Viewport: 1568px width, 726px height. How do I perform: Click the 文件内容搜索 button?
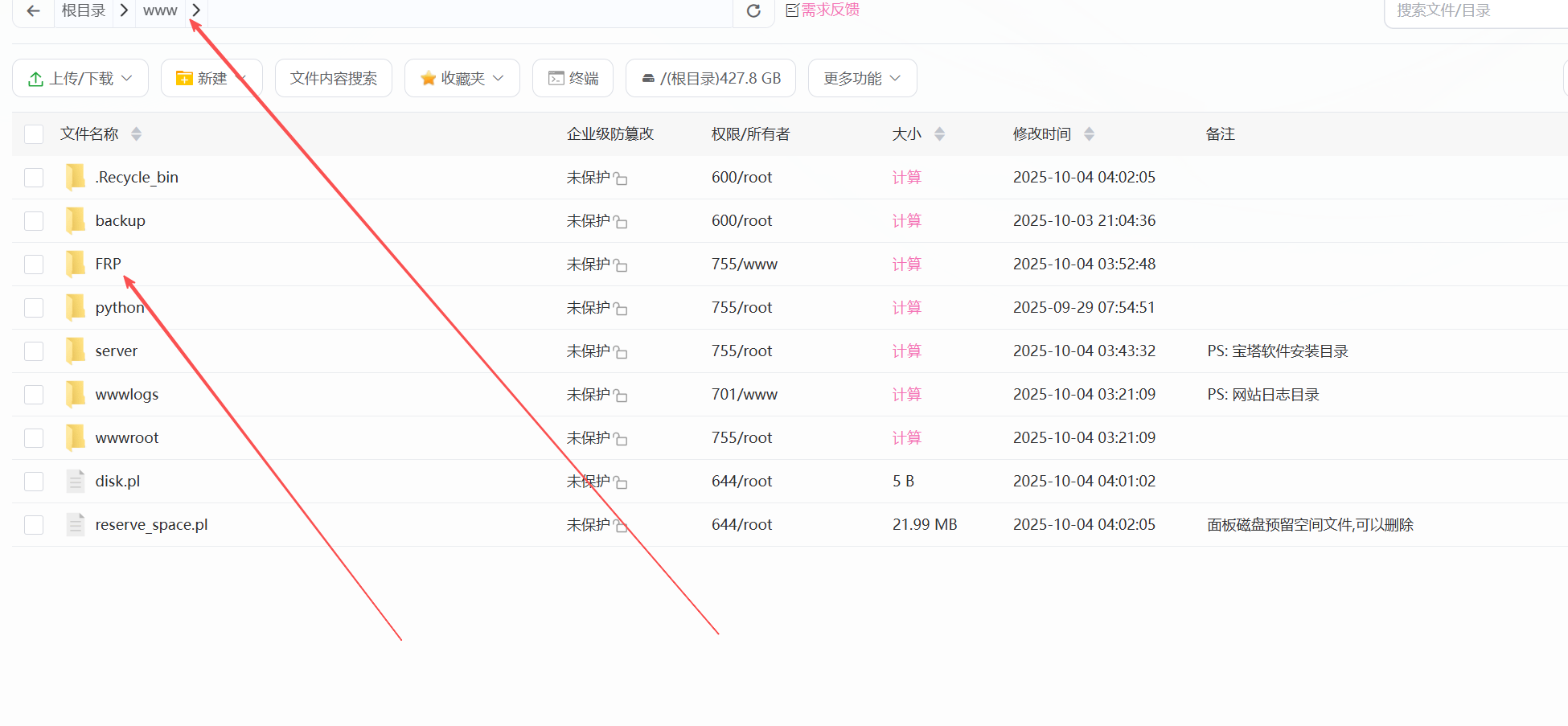tap(333, 77)
